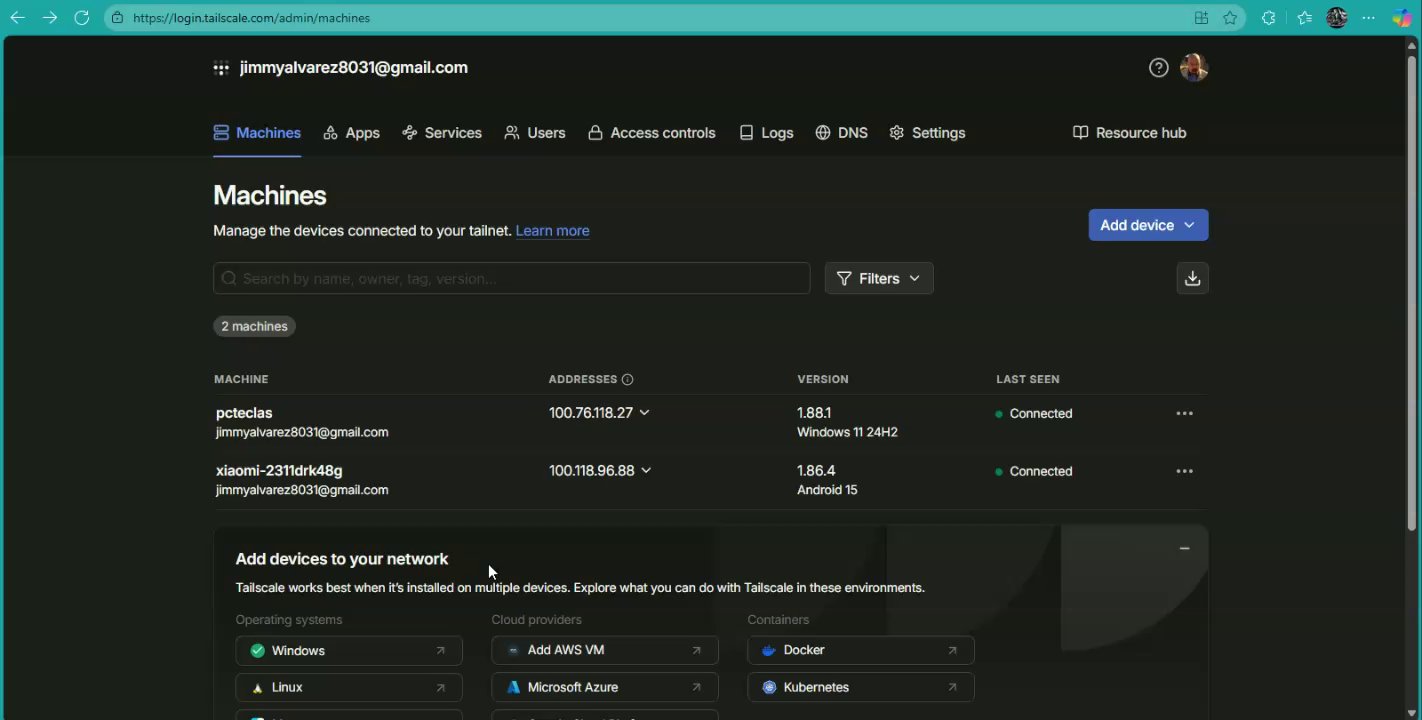The height and width of the screenshot is (720, 1422).
Task: Open the Services tab
Action: coord(442,133)
